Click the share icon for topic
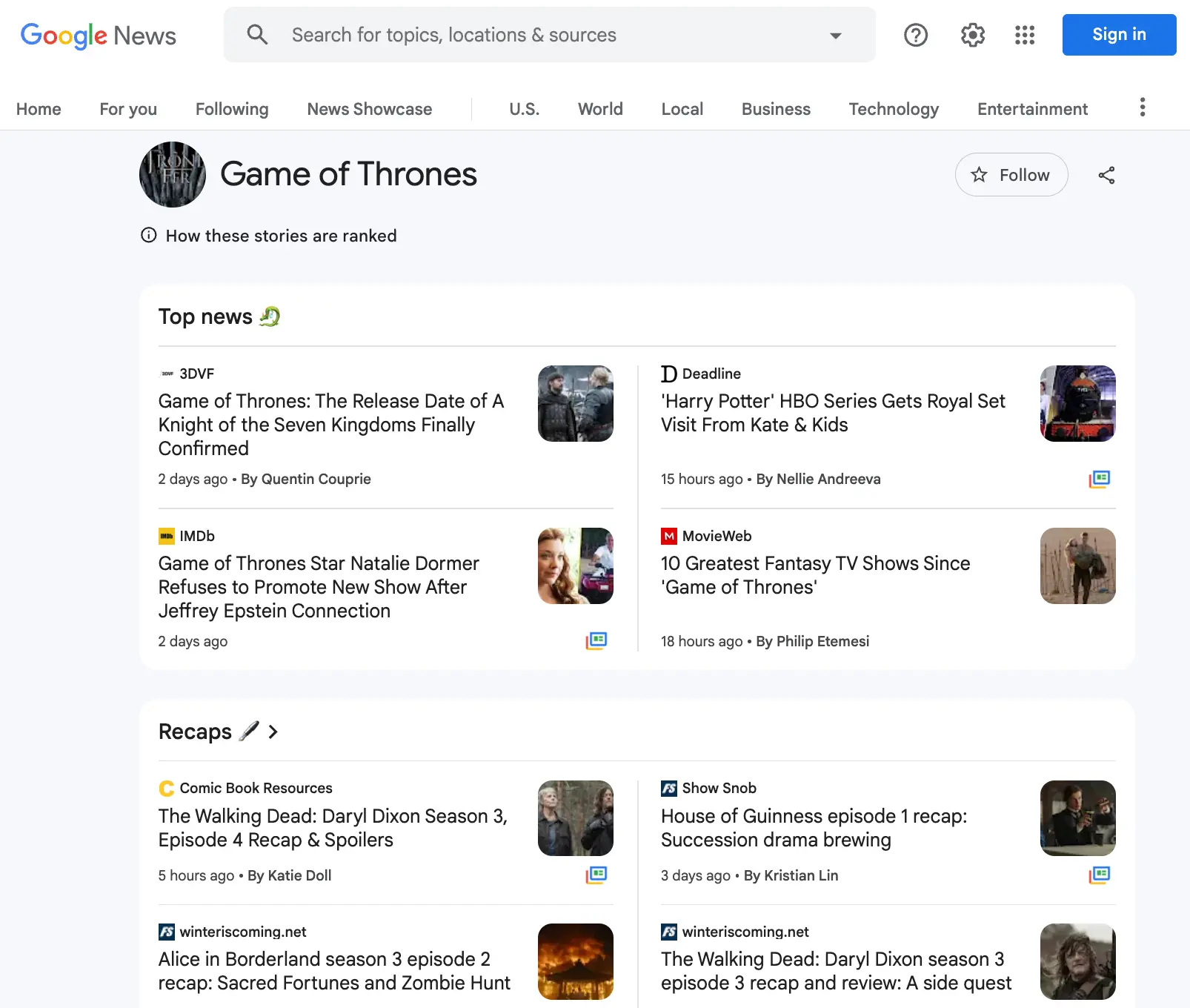 pos(1106,175)
